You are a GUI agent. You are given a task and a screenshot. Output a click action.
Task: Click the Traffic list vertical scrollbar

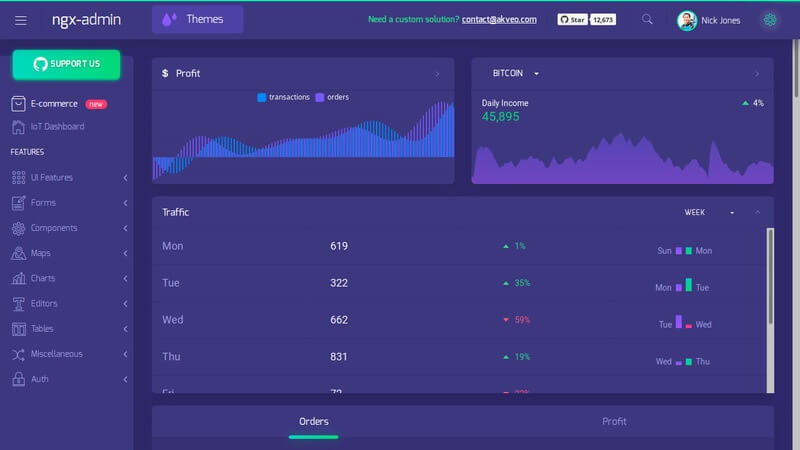tap(769, 275)
